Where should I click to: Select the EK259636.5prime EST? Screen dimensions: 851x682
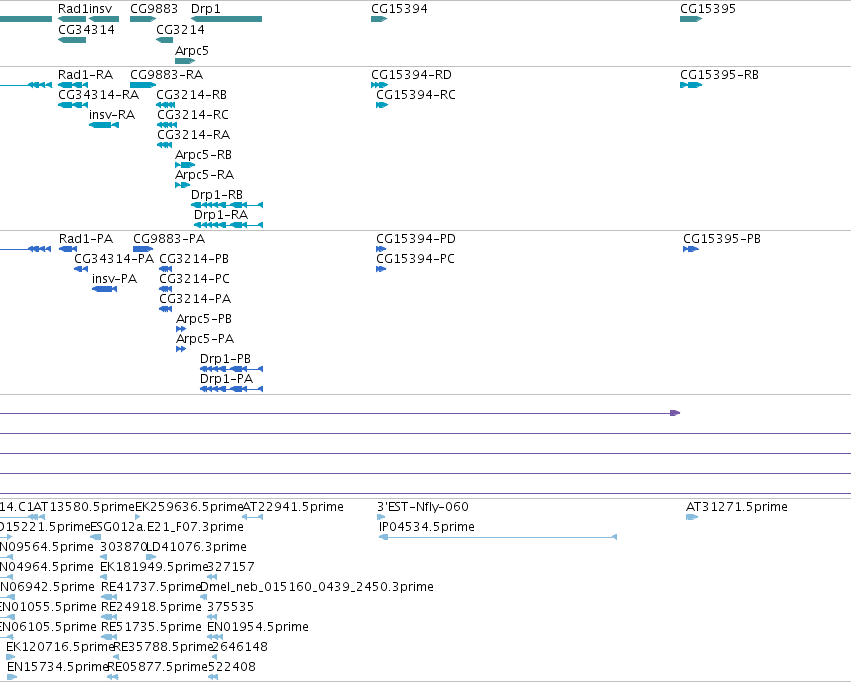click(189, 507)
